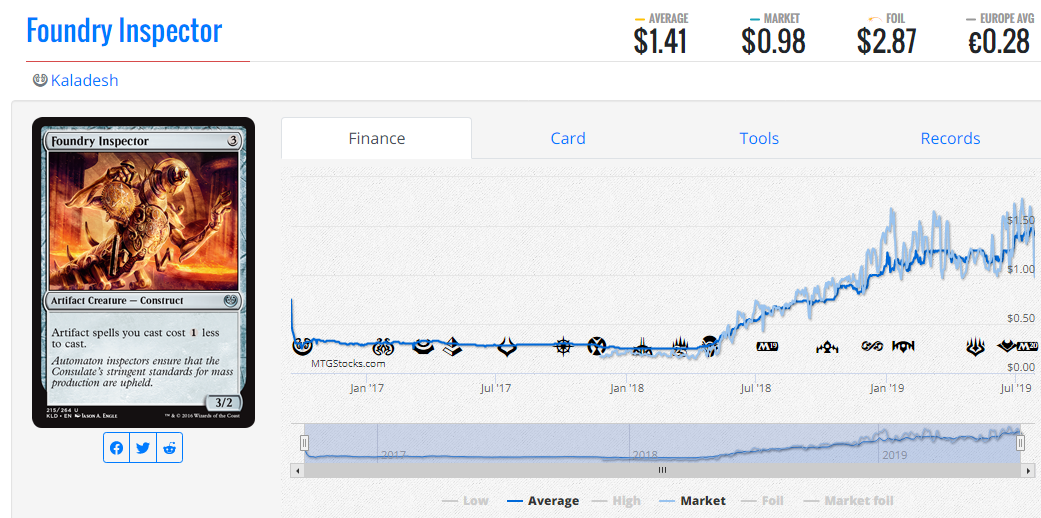This screenshot has width=1041, height=518.
Task: Toggle the High series in the legend
Action: (617, 501)
